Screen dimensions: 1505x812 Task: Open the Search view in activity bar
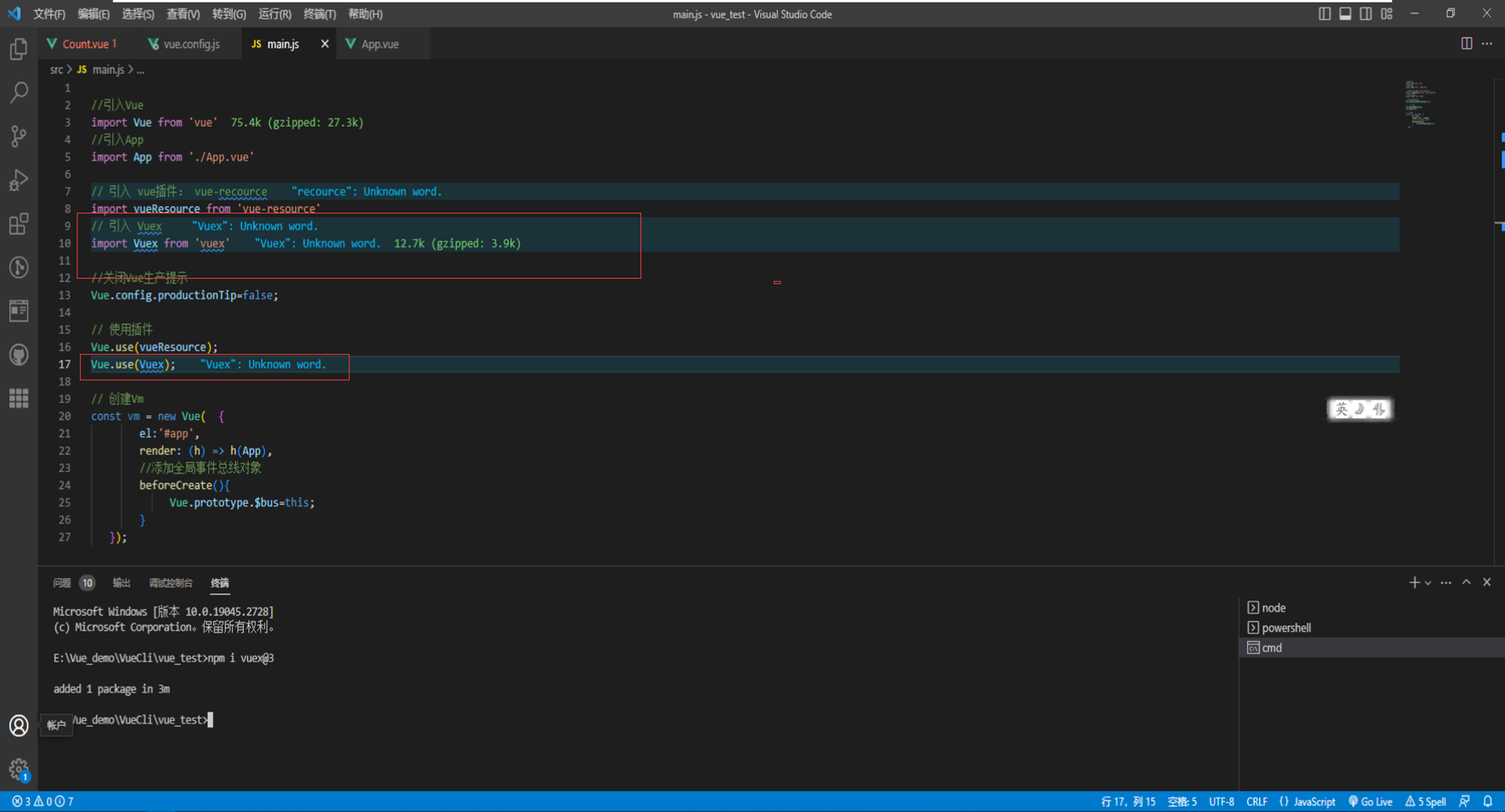click(19, 92)
